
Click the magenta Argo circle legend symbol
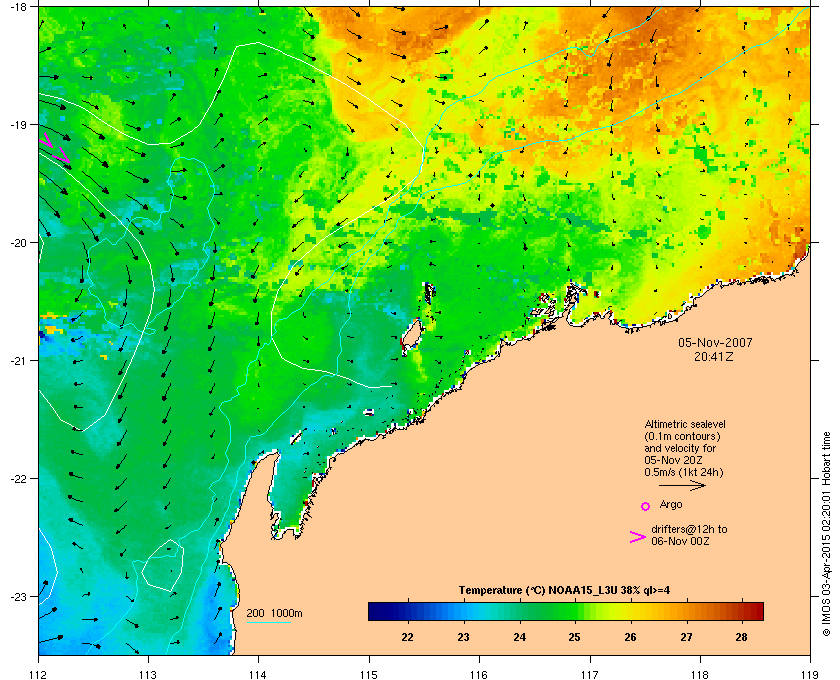coord(646,506)
